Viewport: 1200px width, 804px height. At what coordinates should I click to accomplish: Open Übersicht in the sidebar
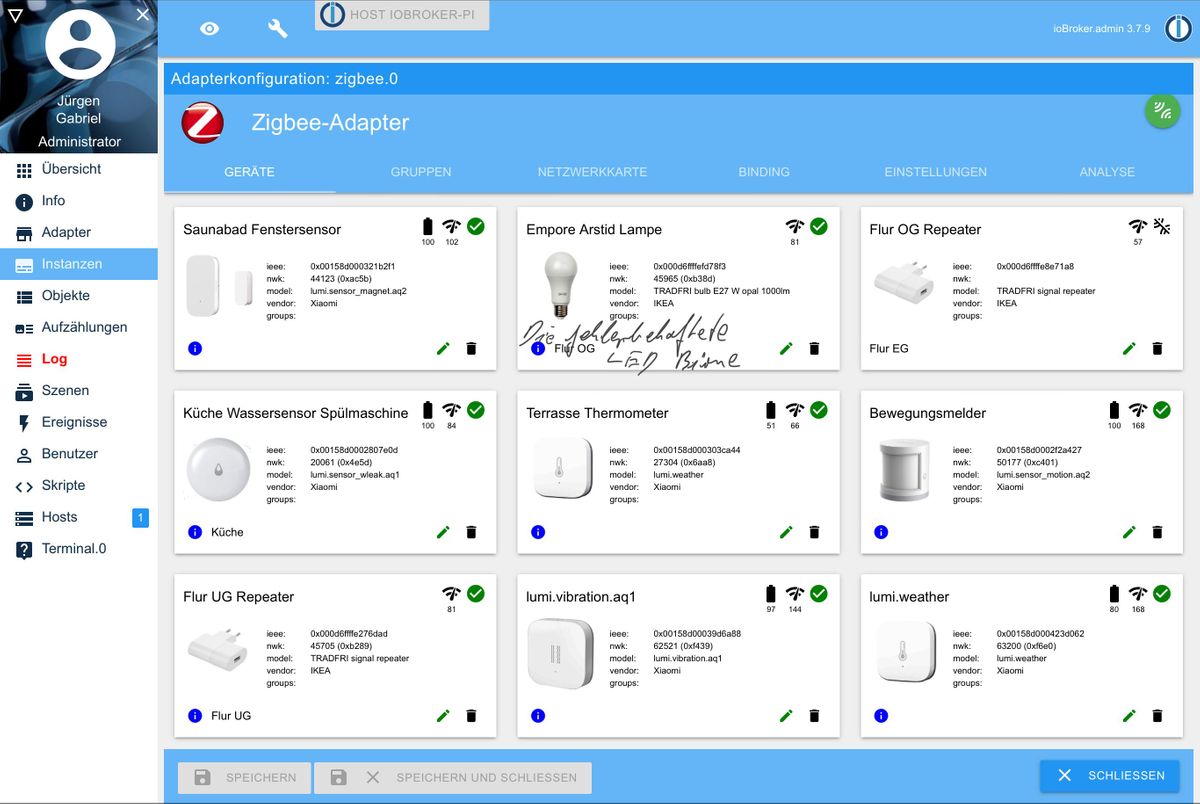coord(79,169)
